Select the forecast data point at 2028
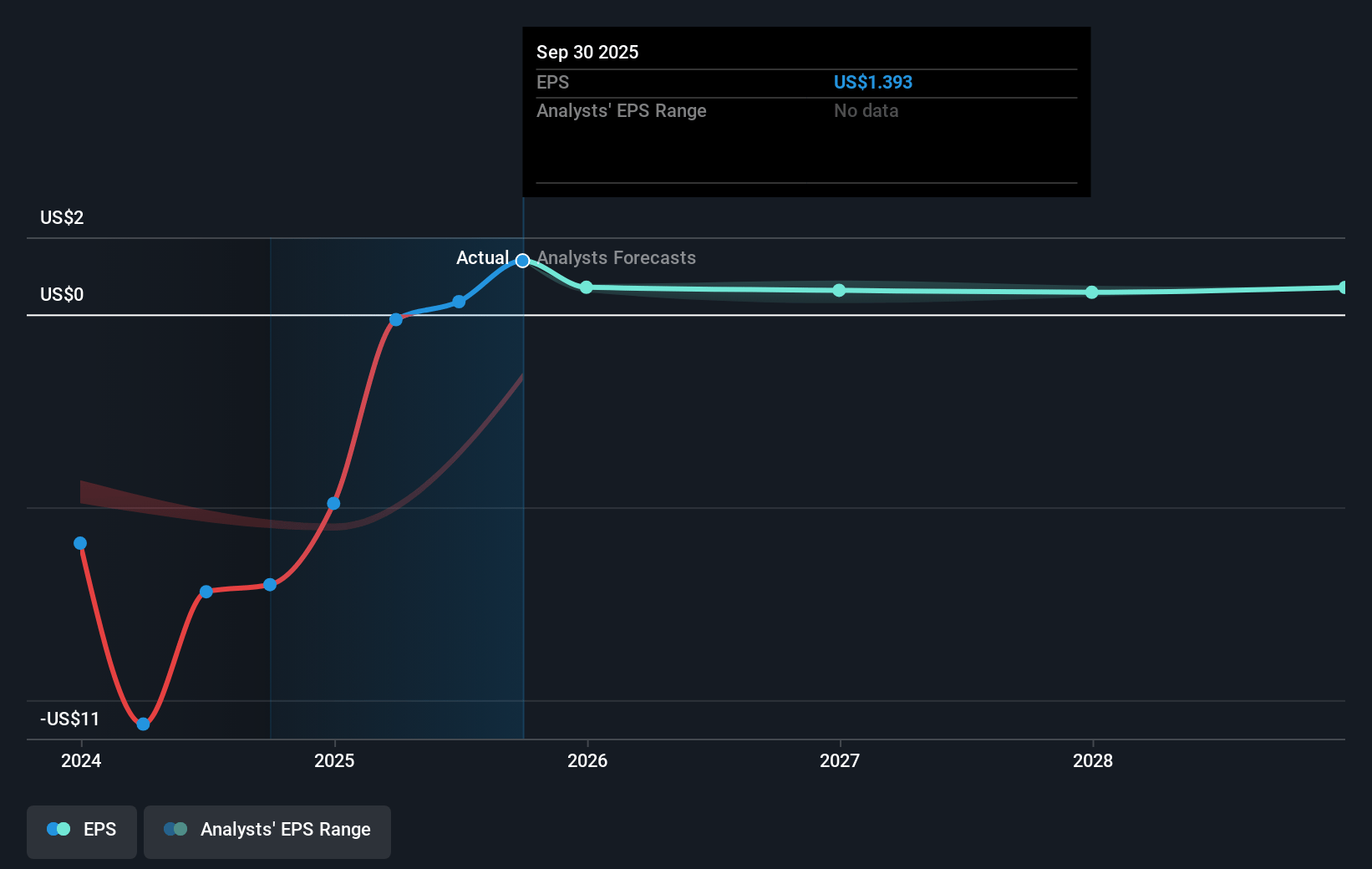This screenshot has width=1372, height=869. pyautogui.click(x=1092, y=292)
